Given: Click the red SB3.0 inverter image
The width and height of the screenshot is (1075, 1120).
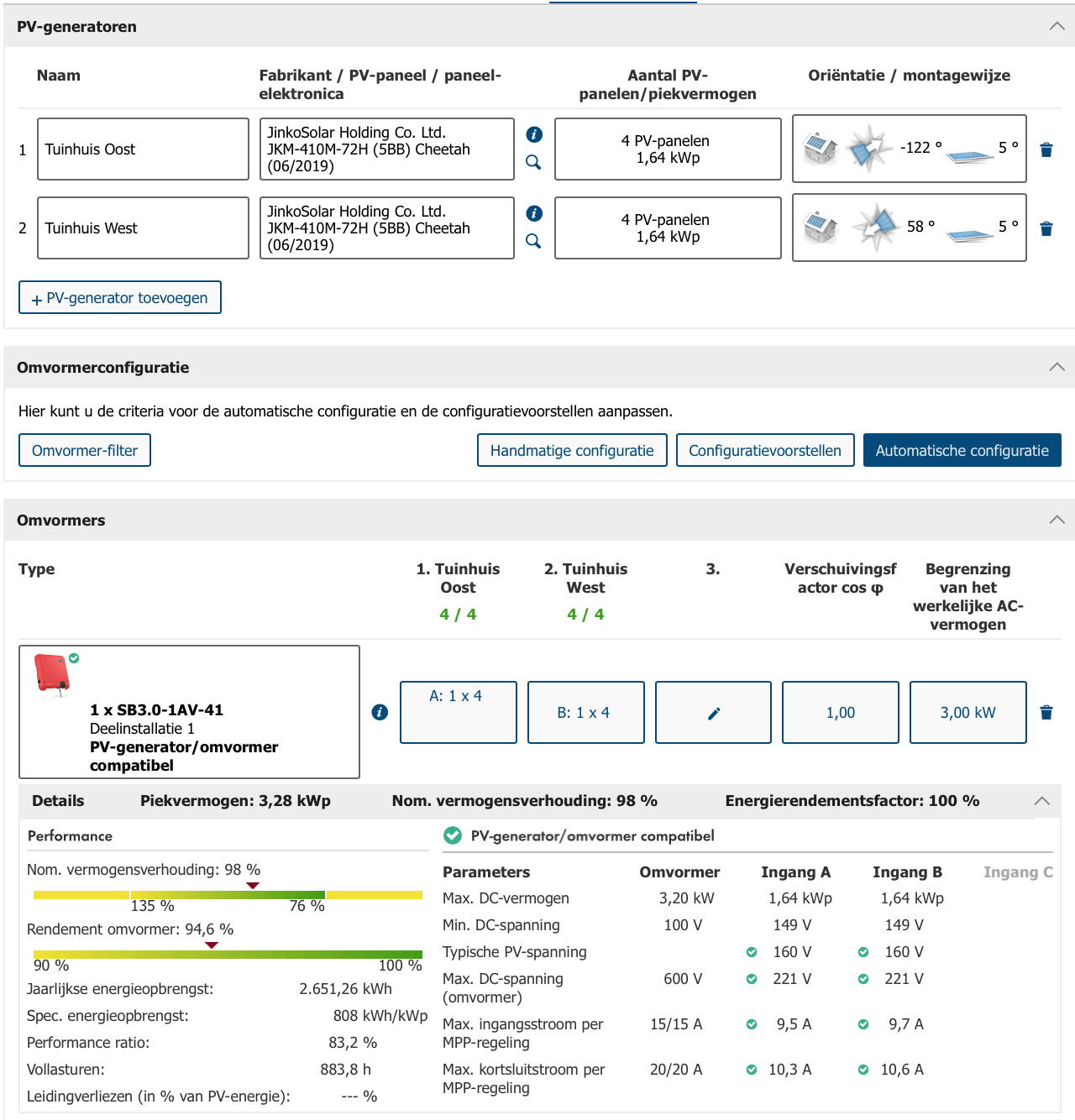Looking at the screenshot, I should (53, 675).
